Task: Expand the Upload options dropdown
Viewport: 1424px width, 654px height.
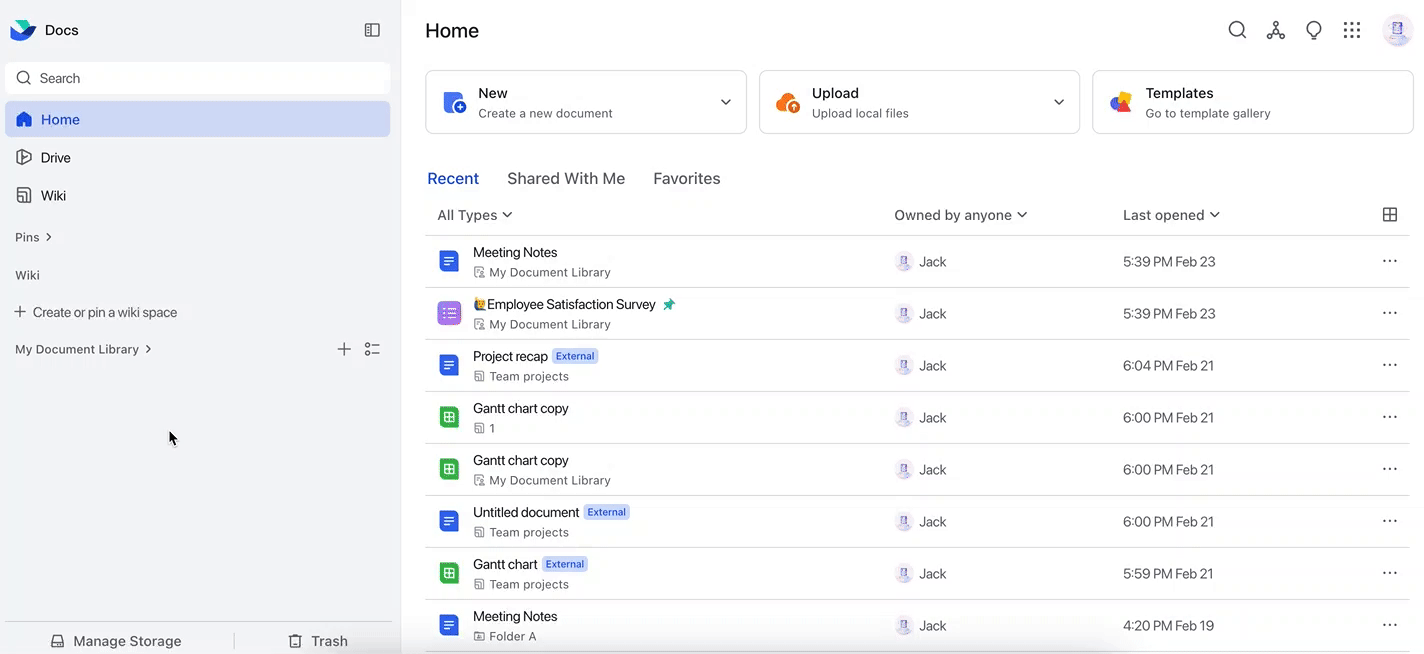Action: (1058, 101)
